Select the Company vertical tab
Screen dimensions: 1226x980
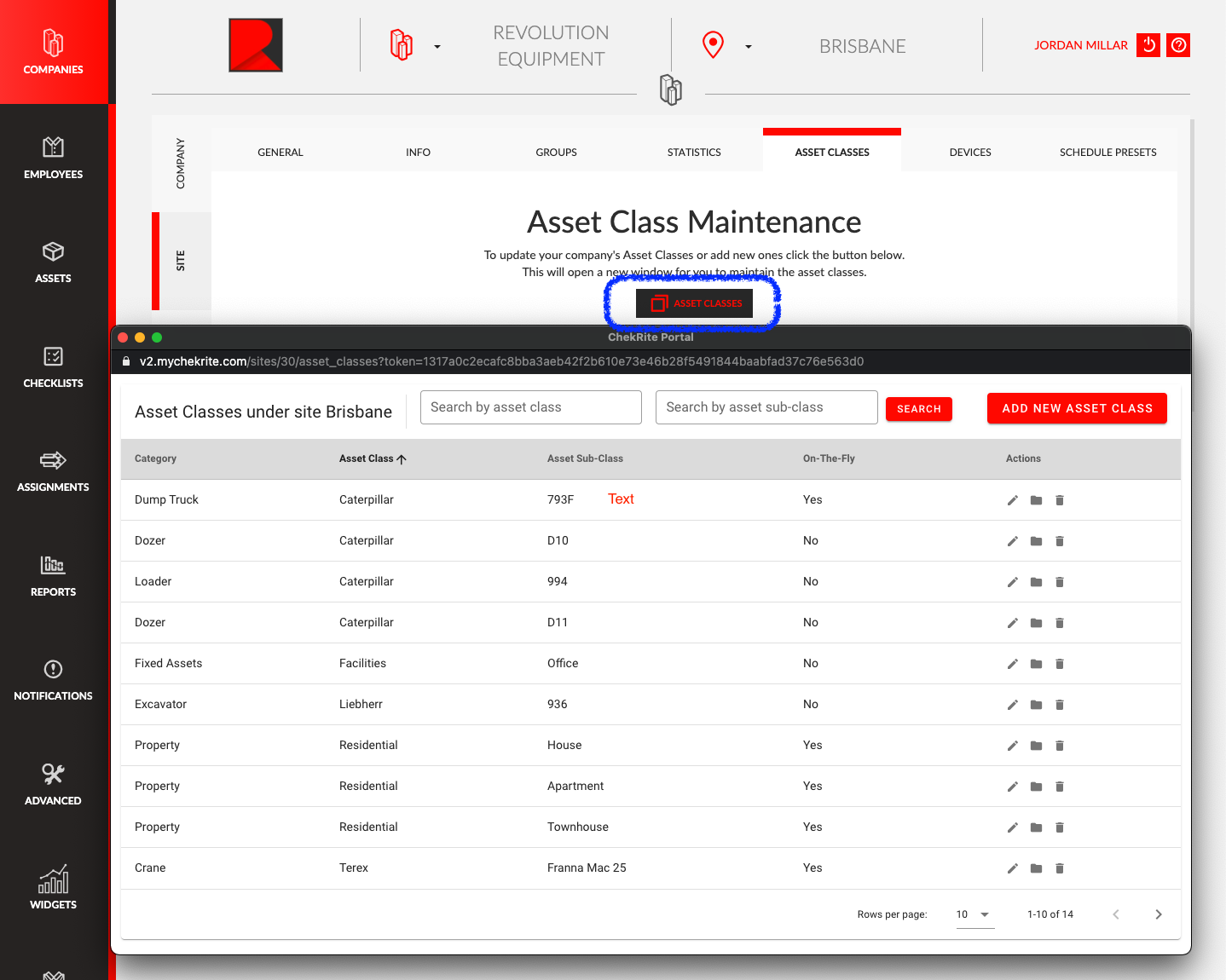181,164
